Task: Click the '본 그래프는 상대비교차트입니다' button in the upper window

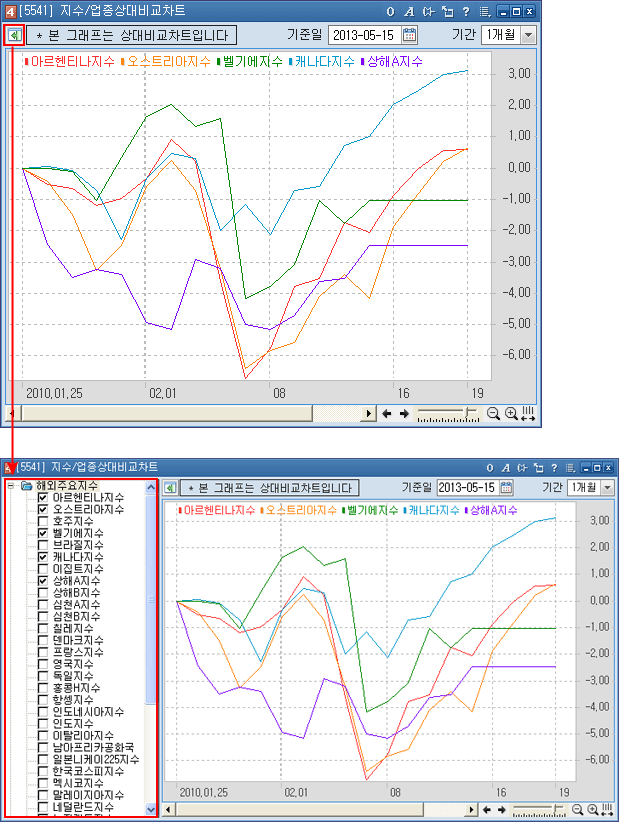Action: coord(133,35)
